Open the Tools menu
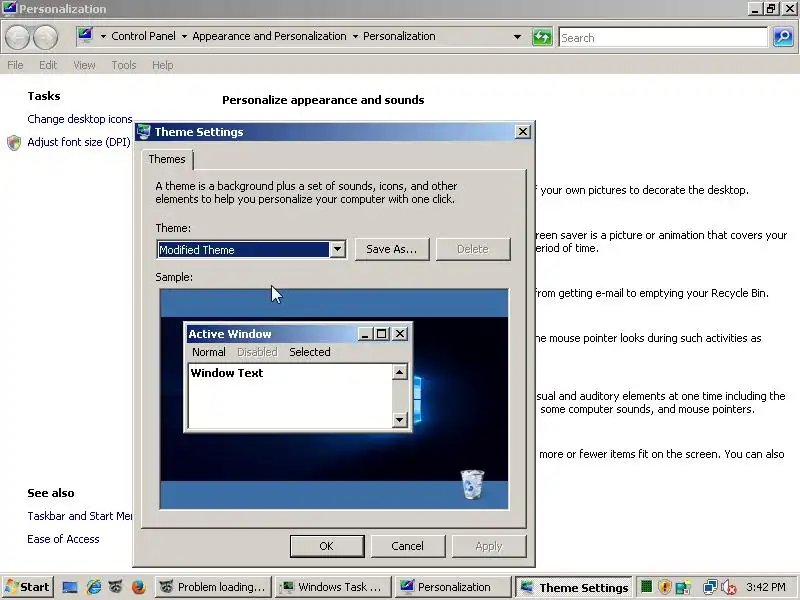This screenshot has width=800, height=600. point(124,65)
